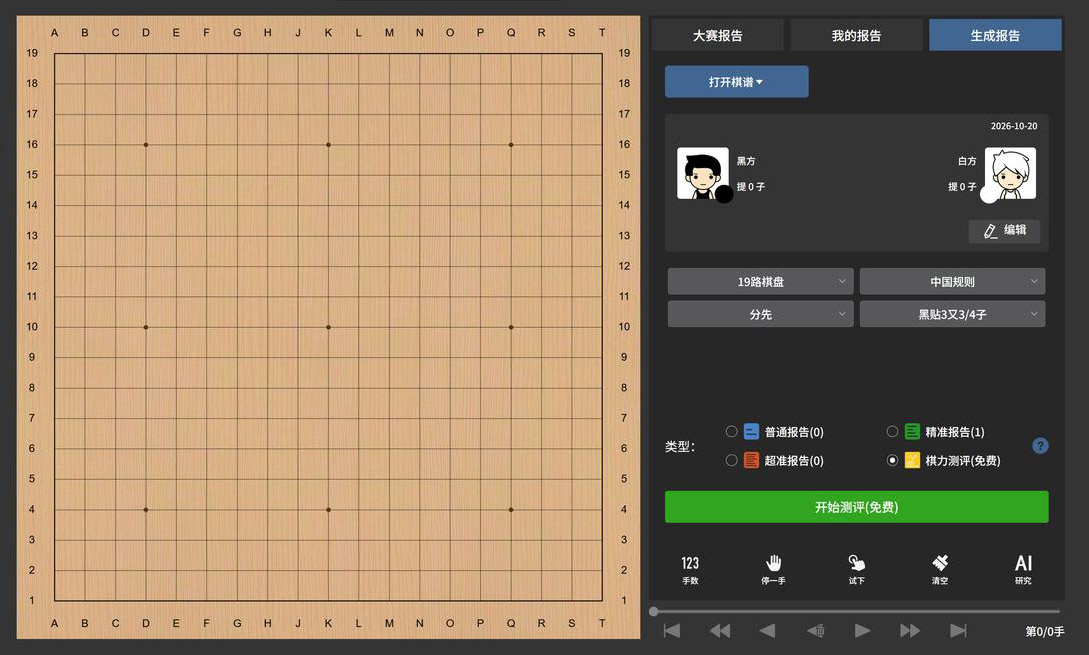Click the black player's avatar

[702, 173]
